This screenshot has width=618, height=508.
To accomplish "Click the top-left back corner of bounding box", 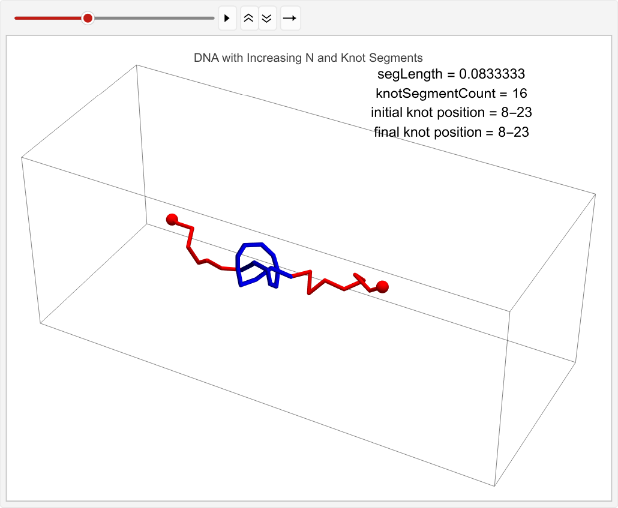I will [137, 65].
